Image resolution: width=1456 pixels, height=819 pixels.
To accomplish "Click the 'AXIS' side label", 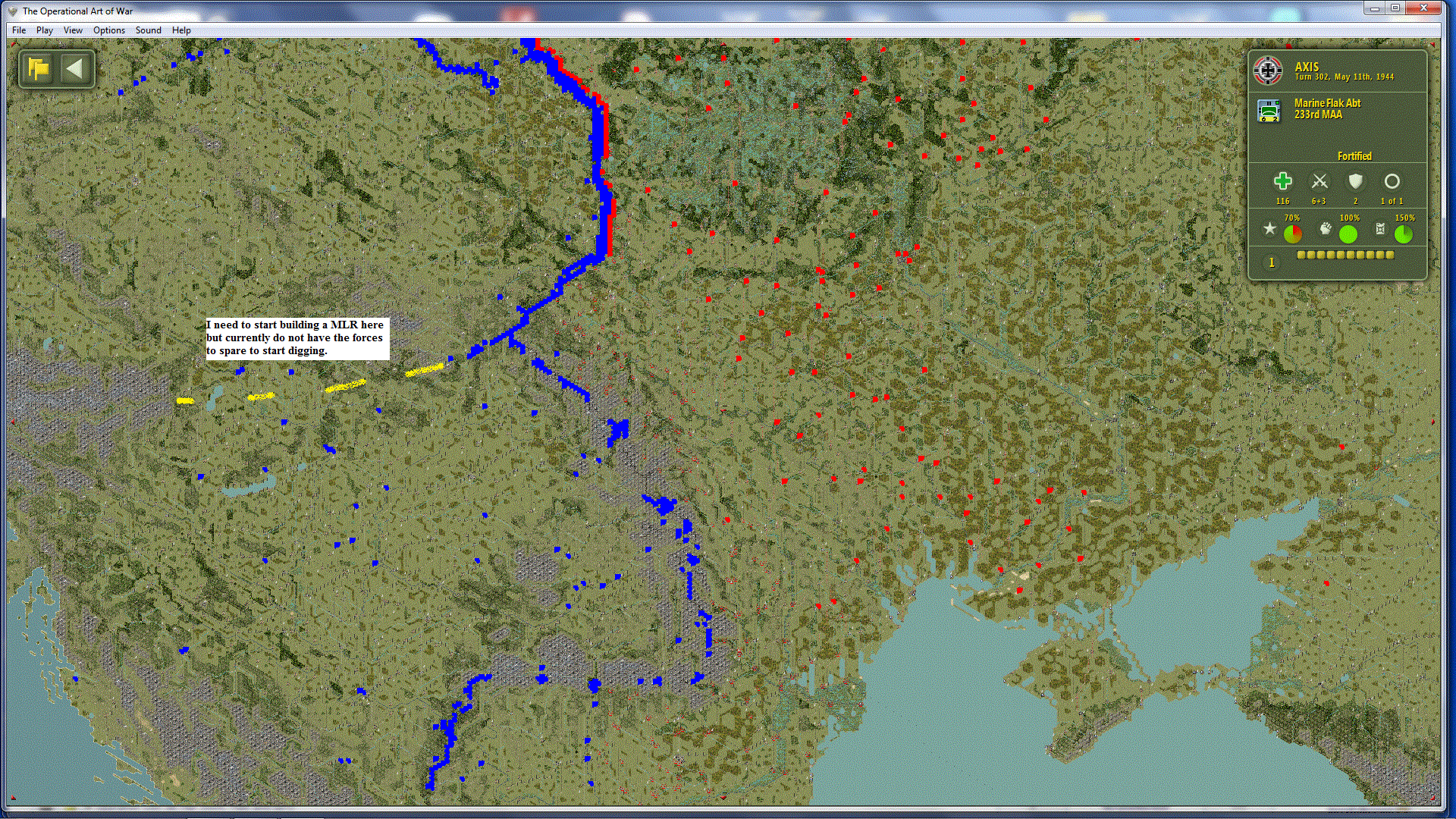I will click(1307, 67).
